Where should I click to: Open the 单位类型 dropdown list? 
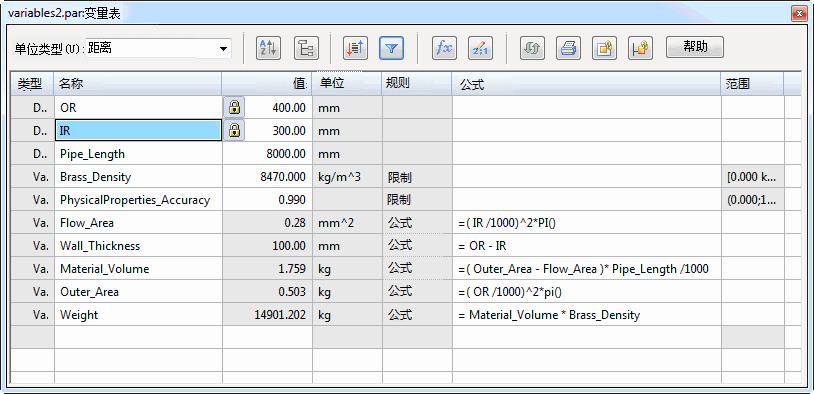point(223,49)
